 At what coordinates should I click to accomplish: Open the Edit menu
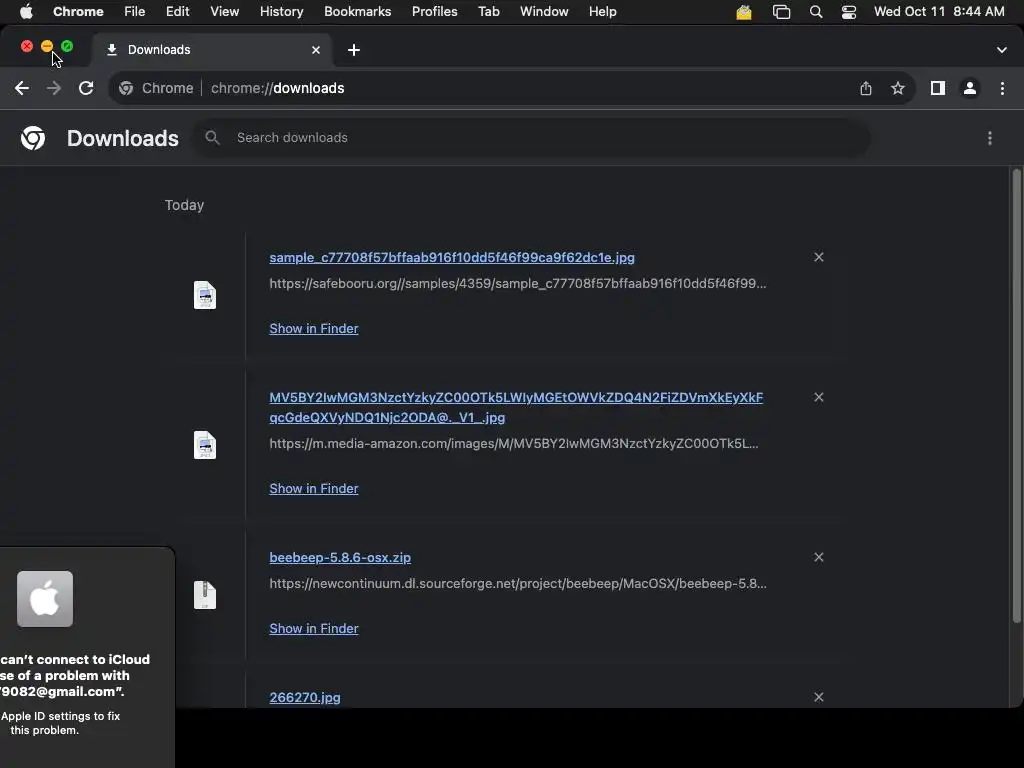coord(178,12)
